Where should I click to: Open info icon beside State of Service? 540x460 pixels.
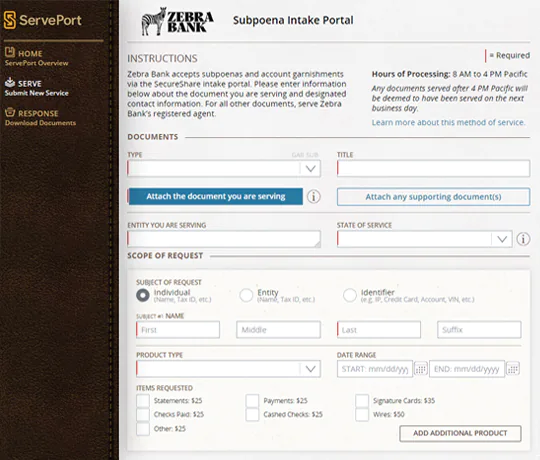pyautogui.click(x=523, y=239)
